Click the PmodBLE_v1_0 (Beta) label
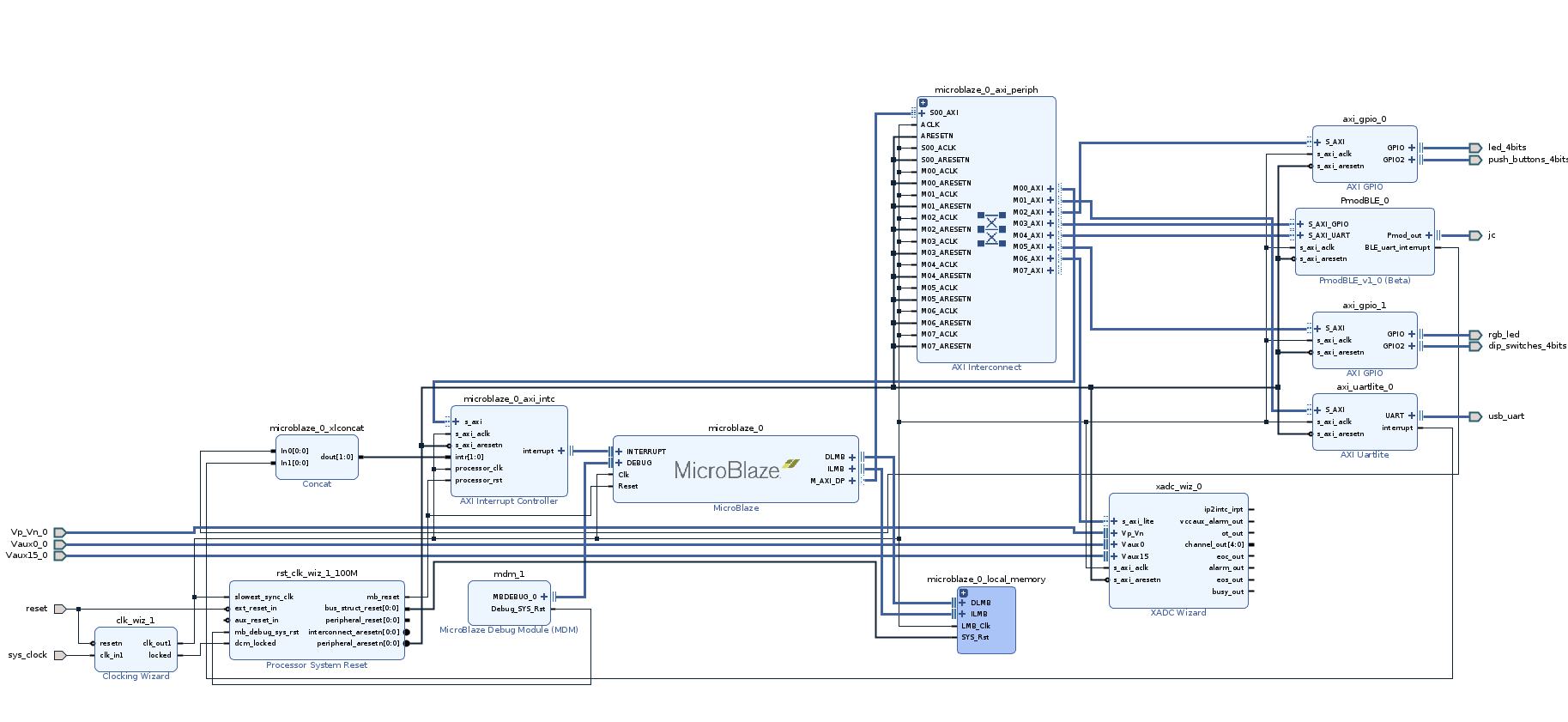Screen dimensions: 1568x722 [1365, 281]
